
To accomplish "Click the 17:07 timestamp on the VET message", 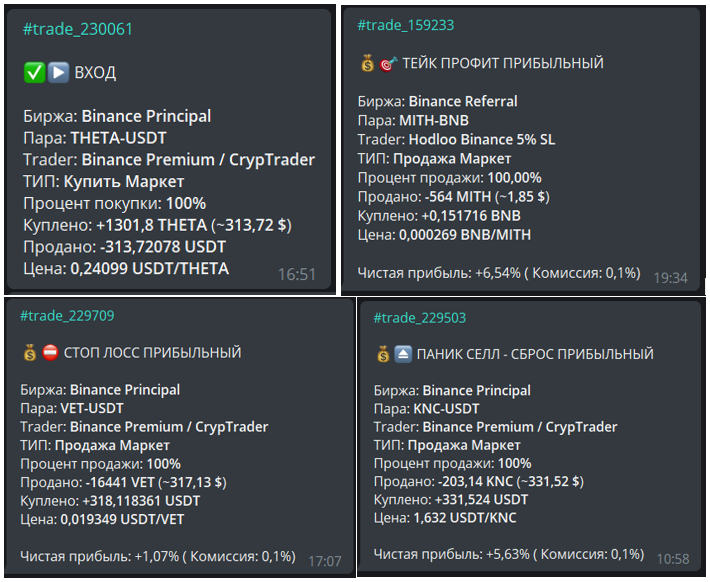I will (x=324, y=560).
